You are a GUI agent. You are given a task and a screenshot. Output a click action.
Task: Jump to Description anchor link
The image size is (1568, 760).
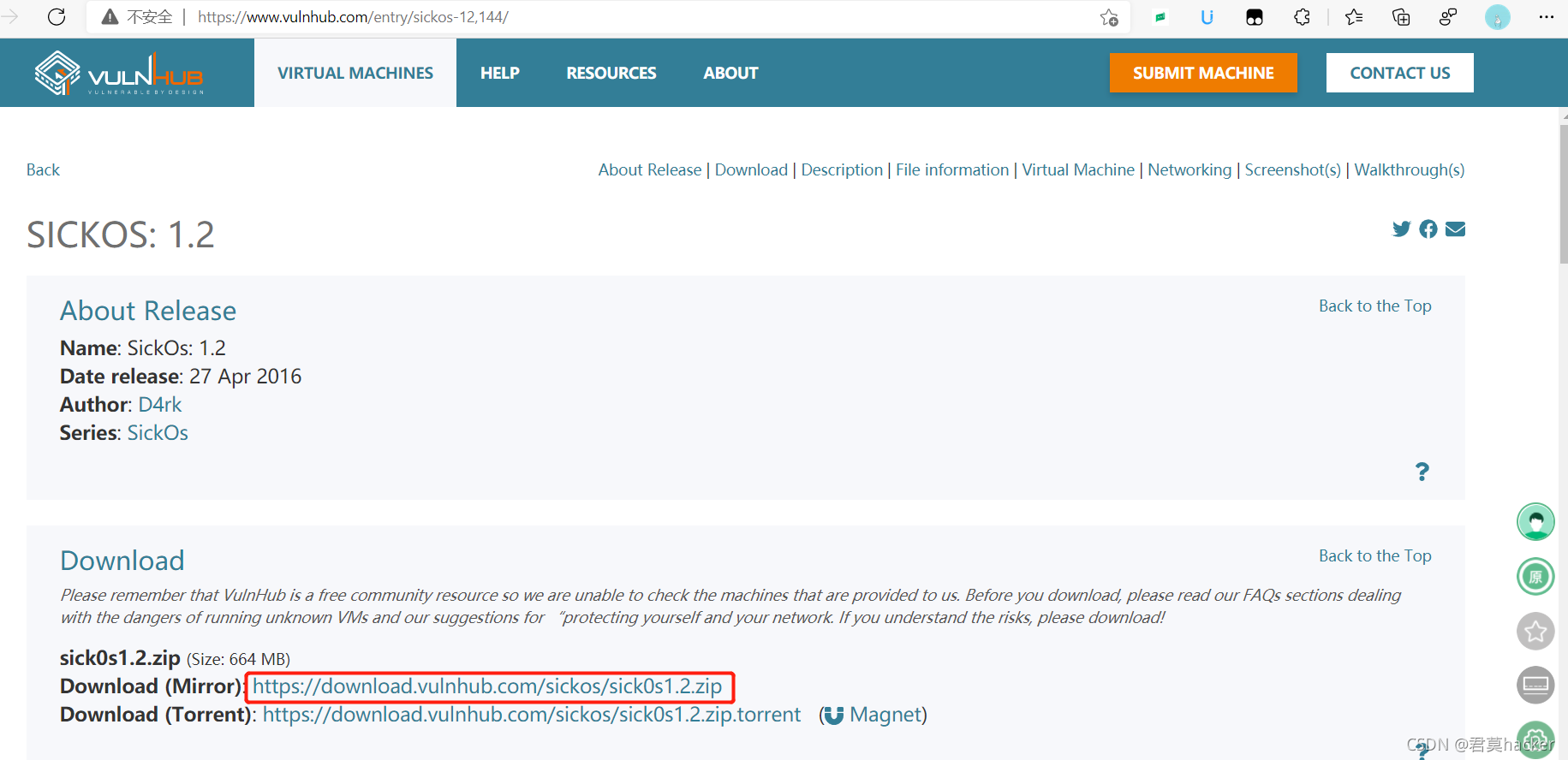point(842,169)
